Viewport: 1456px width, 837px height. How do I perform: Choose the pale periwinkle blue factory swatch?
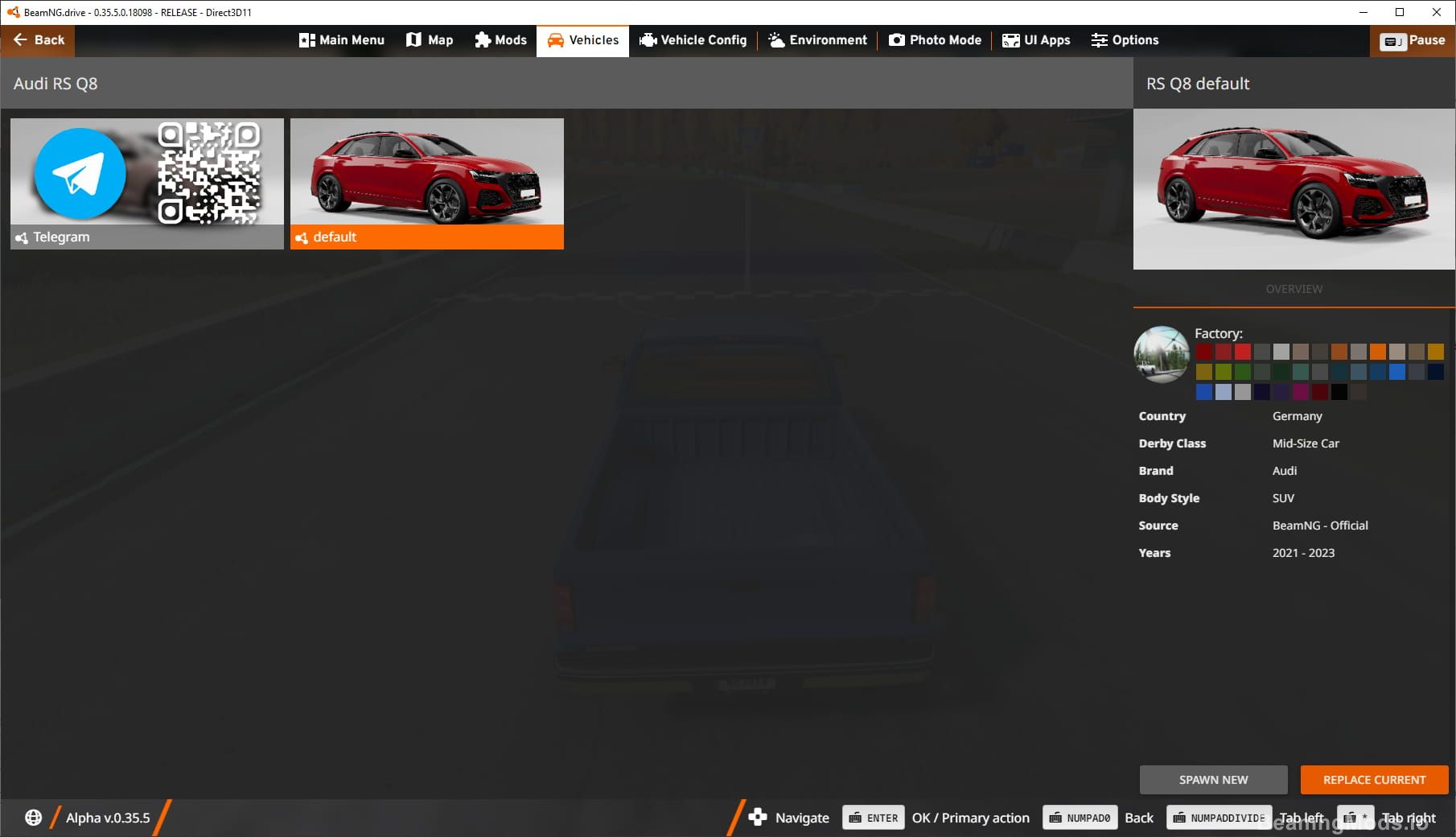pyautogui.click(x=1224, y=392)
